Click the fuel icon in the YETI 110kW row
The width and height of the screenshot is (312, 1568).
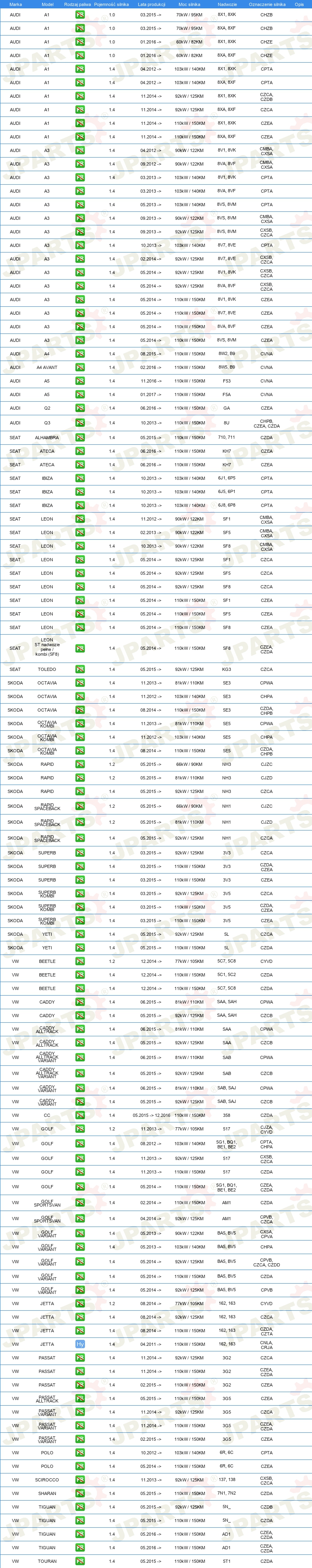point(80,948)
